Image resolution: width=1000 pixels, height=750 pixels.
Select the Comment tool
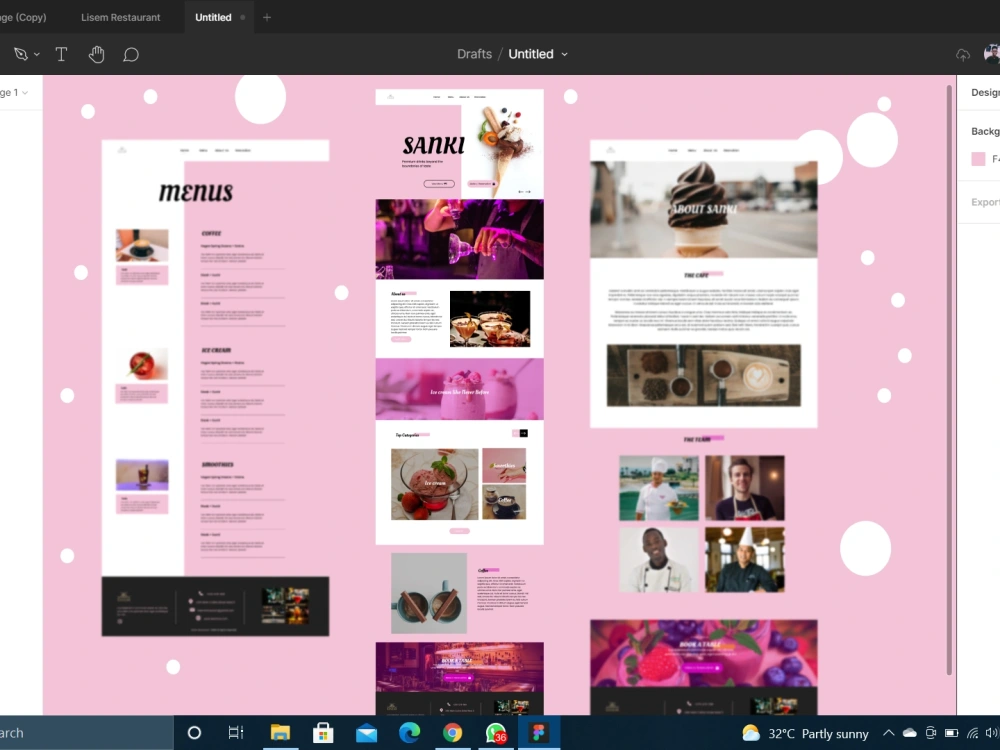[x=131, y=54]
